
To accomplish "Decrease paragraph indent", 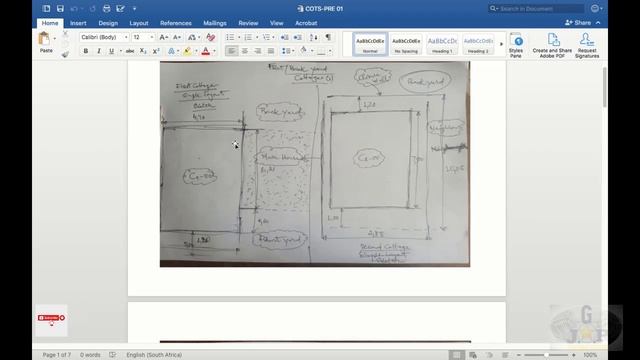I will pos(284,37).
